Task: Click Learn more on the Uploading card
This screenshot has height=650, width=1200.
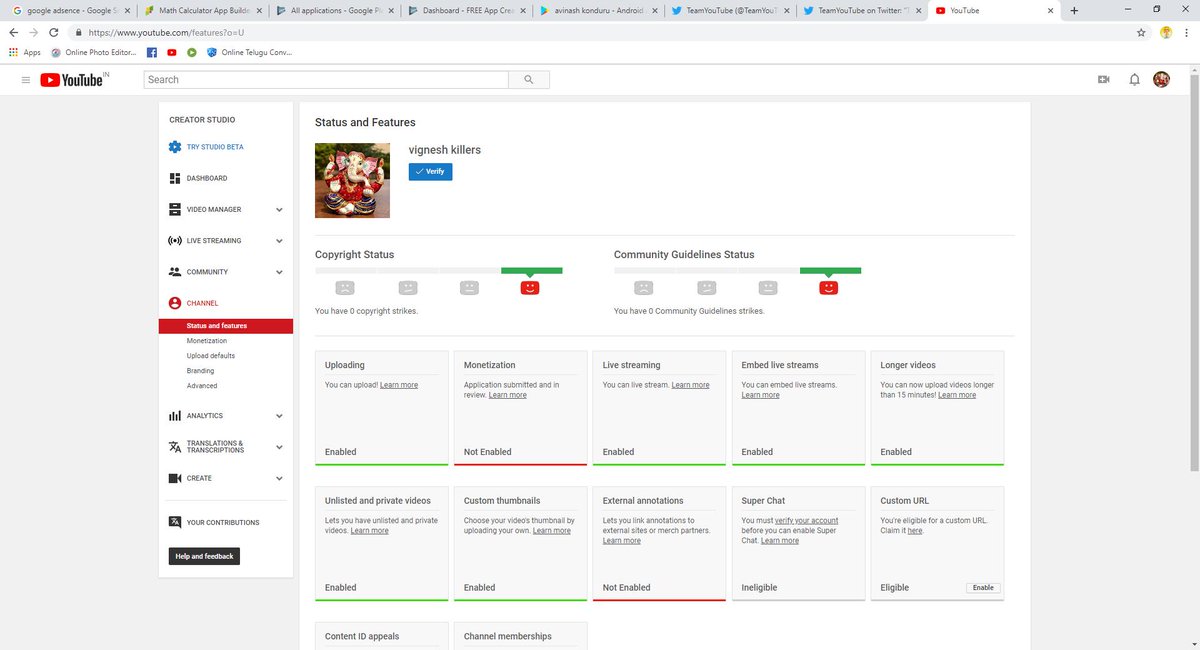Action: click(399, 385)
